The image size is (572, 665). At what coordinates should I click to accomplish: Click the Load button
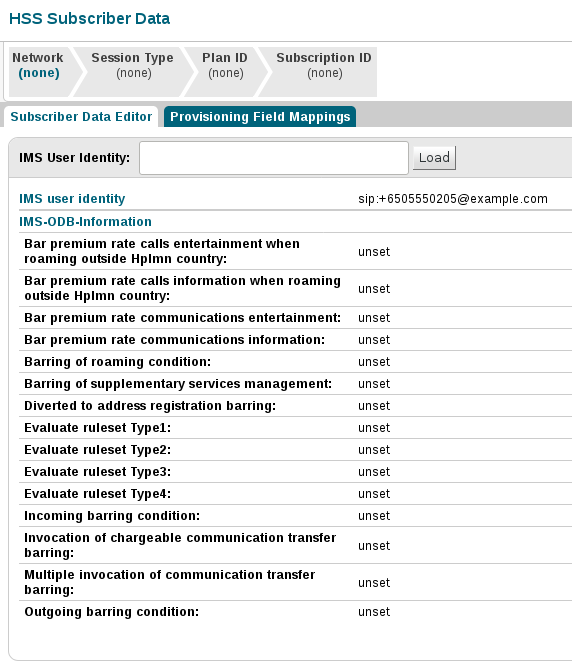pos(434,158)
